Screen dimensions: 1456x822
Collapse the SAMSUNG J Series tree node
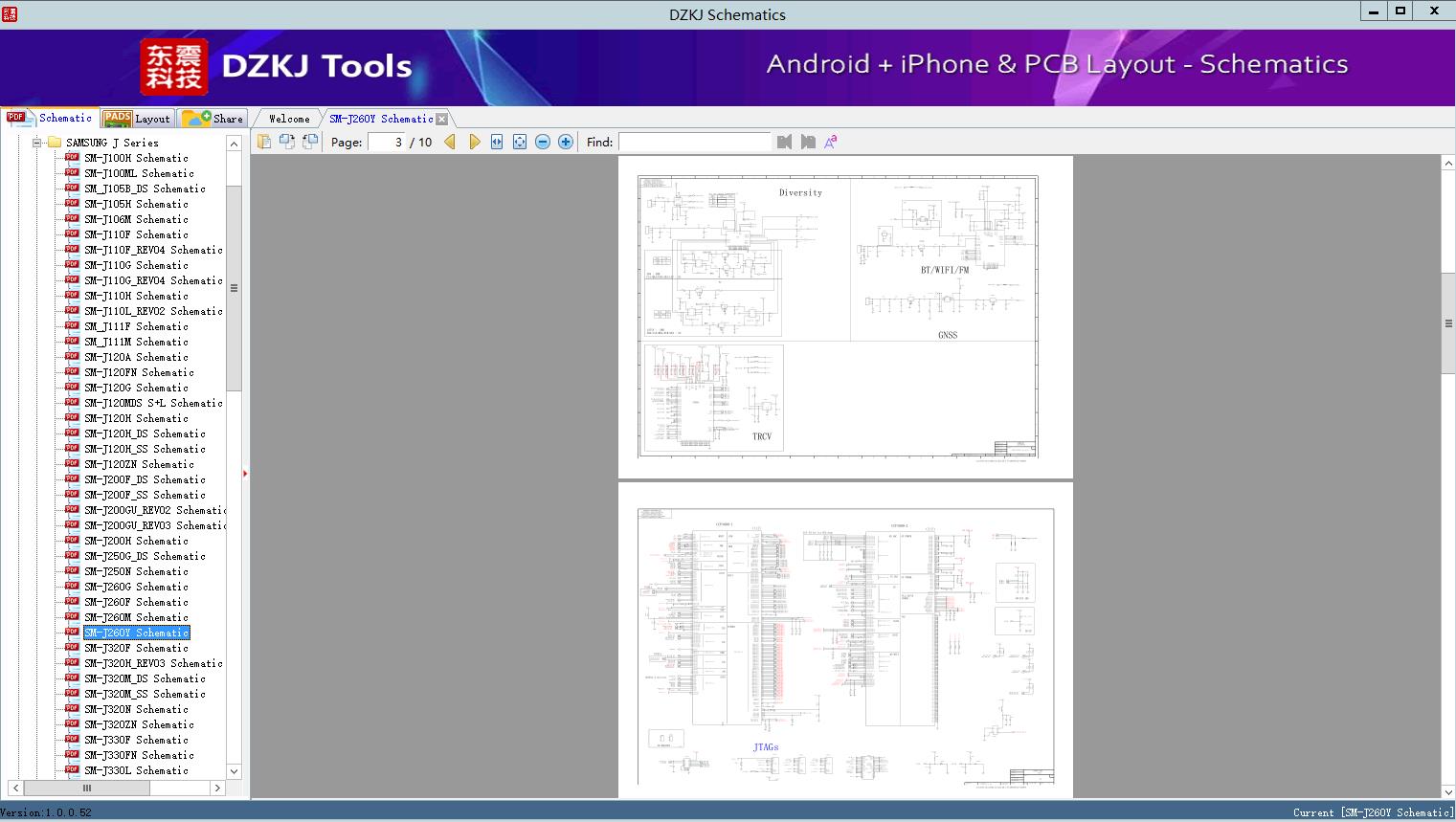36,143
